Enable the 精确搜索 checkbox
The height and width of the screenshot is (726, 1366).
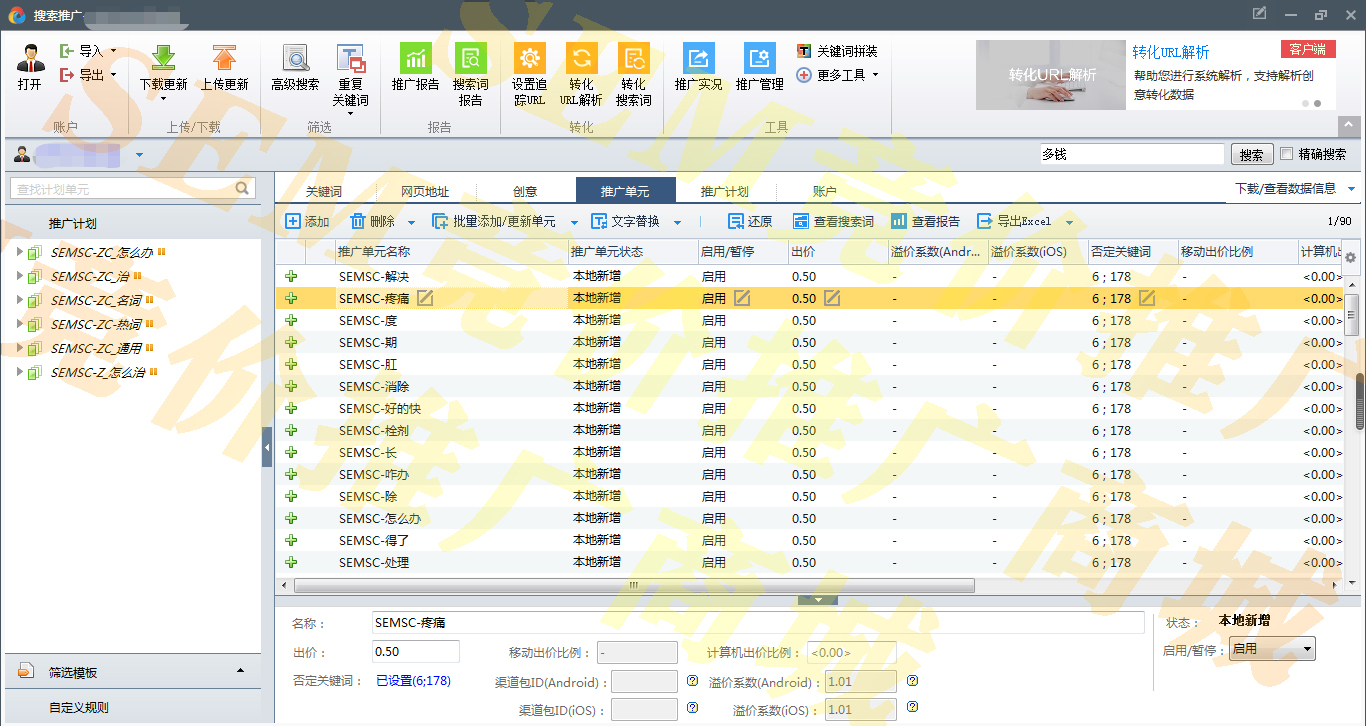coord(1287,154)
